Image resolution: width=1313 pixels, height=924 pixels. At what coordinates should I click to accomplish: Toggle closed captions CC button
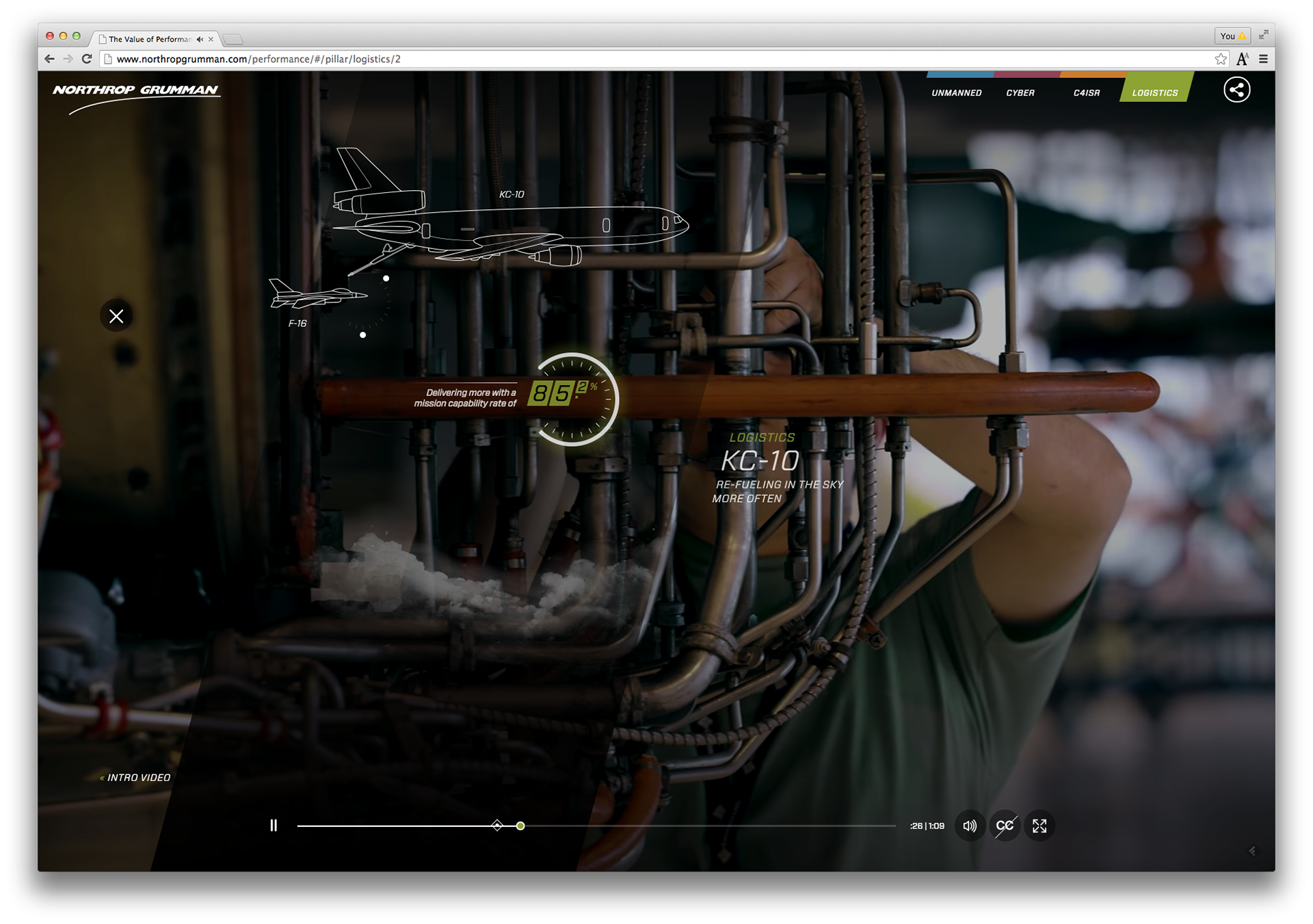click(1005, 826)
